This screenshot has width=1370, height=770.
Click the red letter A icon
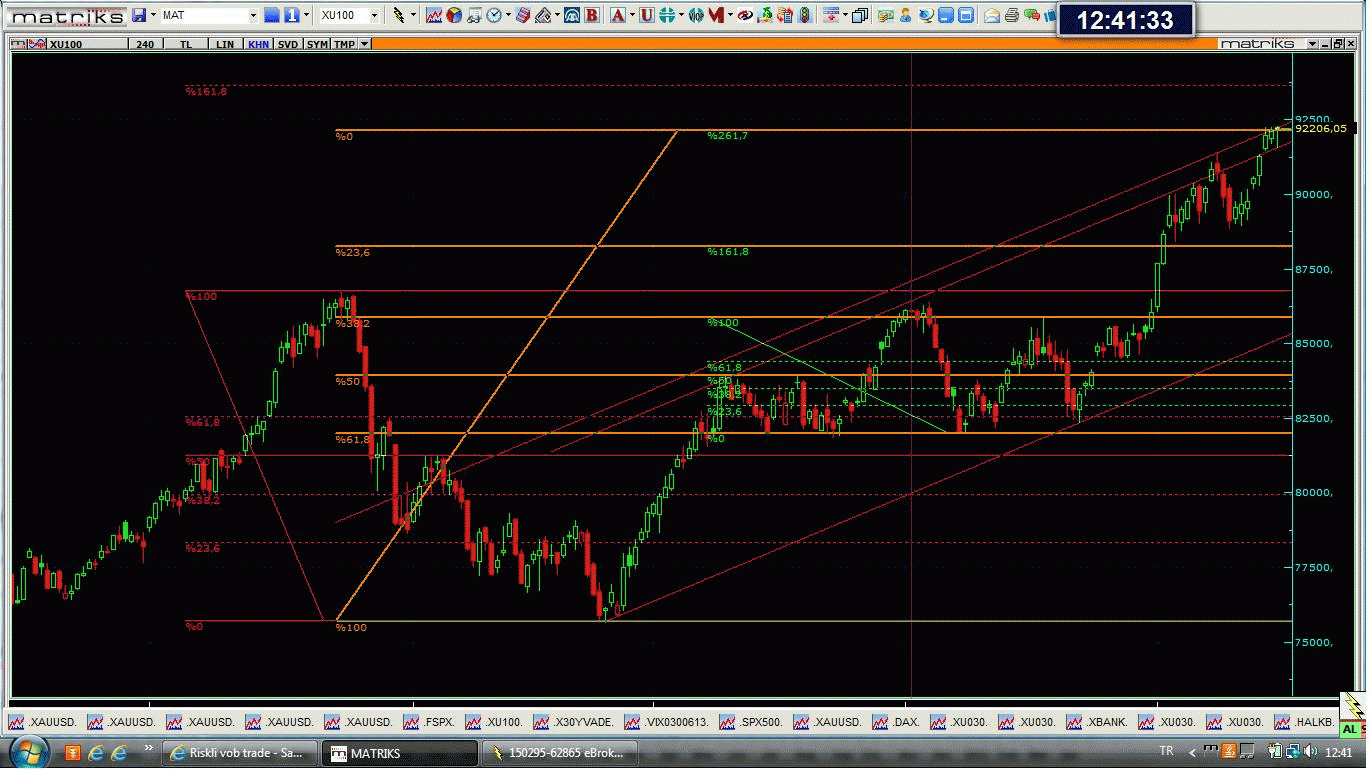click(617, 15)
